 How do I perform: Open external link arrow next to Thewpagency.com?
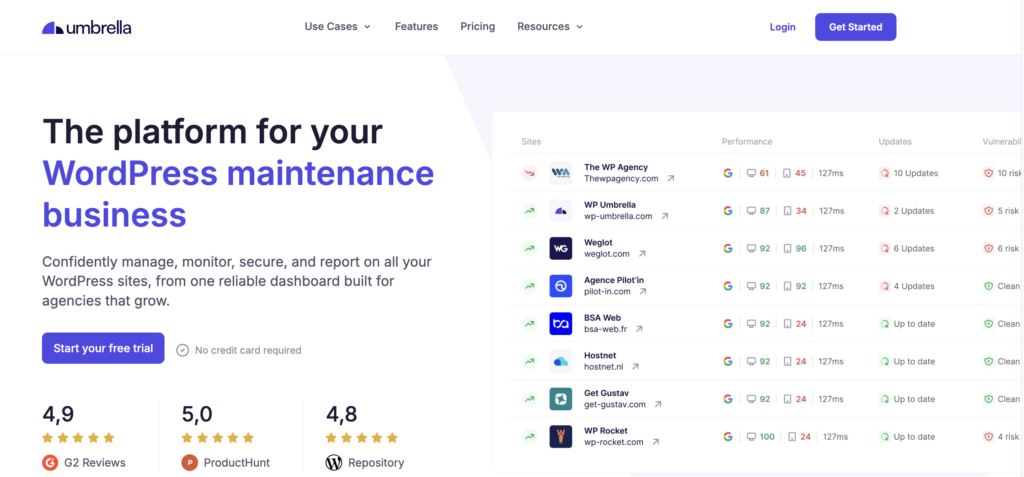tap(671, 178)
